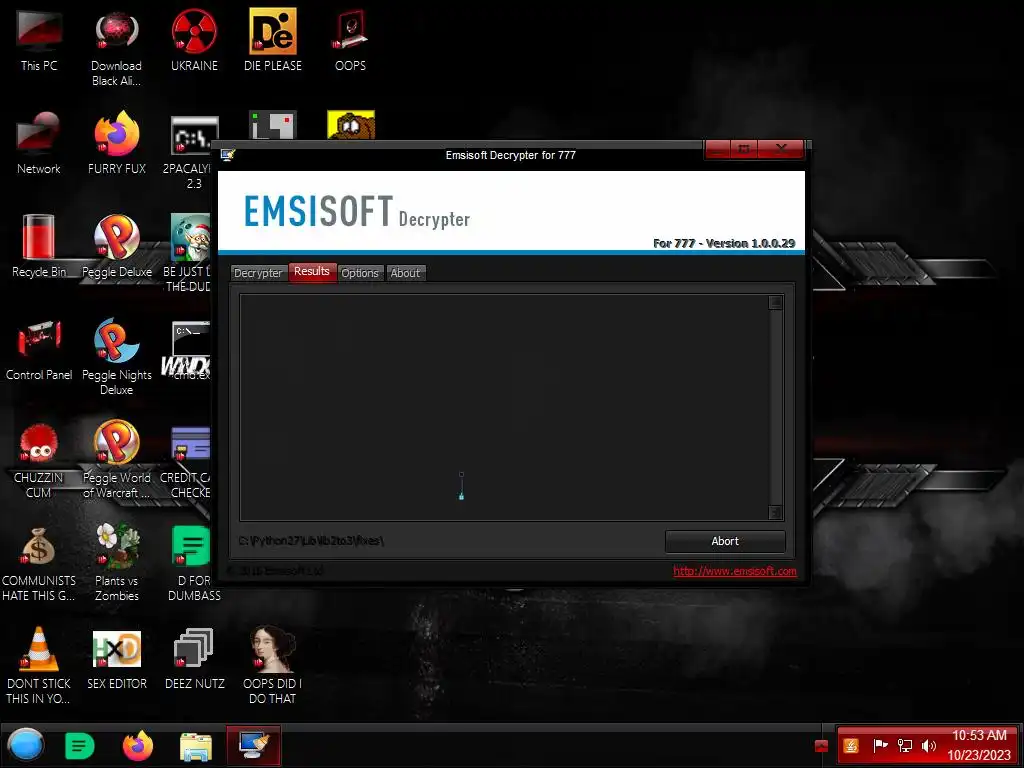Click the results list scrollbar up arrow
The height and width of the screenshot is (768, 1024).
775,302
